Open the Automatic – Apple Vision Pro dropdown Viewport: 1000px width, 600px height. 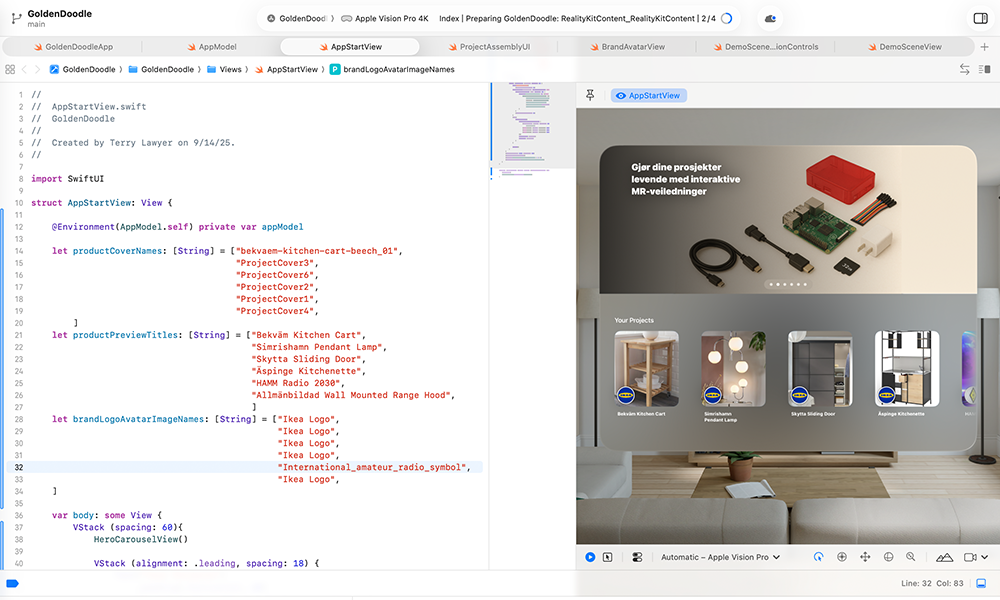click(x=720, y=557)
